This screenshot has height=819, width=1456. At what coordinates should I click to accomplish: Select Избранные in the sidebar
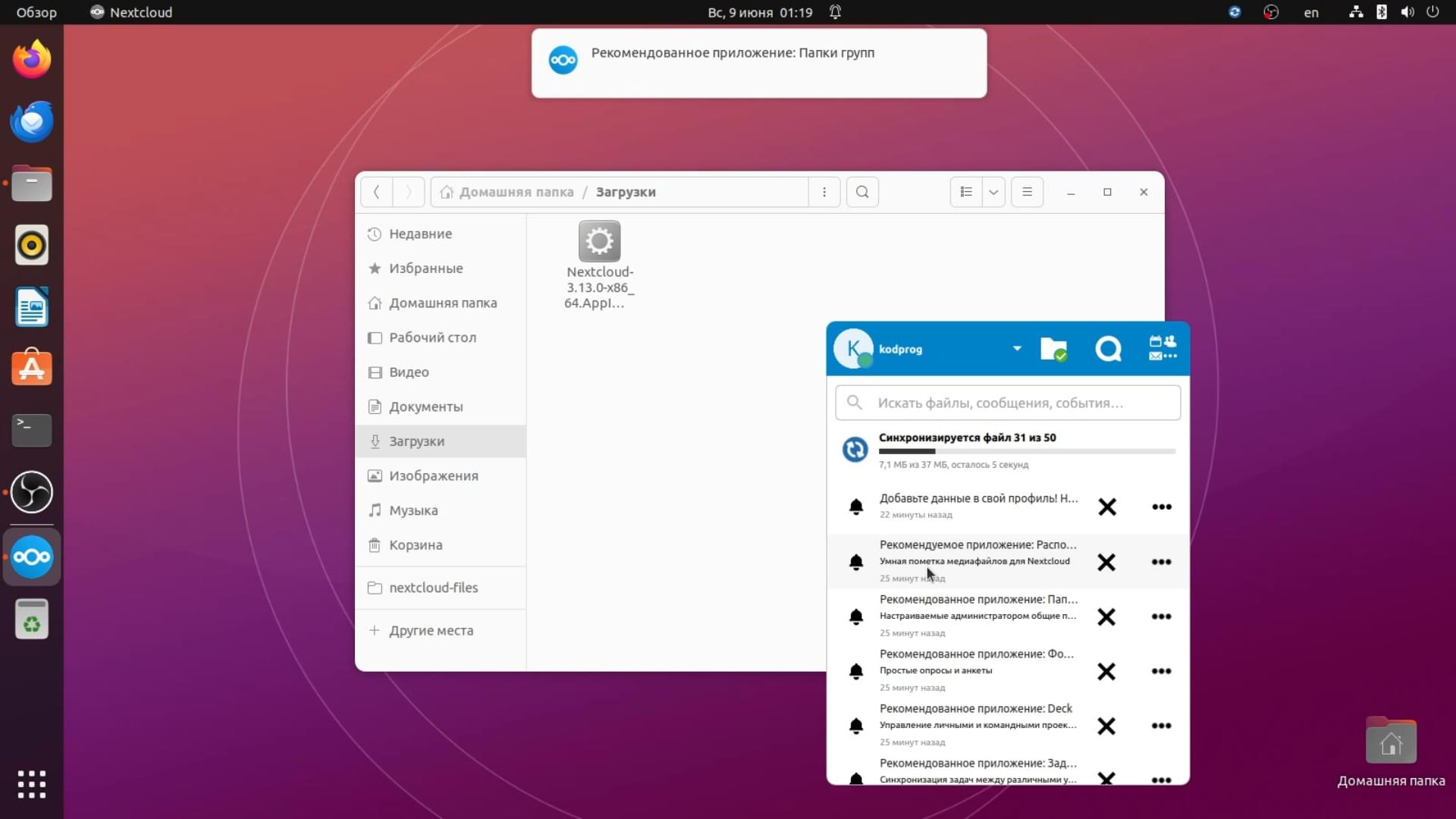(441, 268)
